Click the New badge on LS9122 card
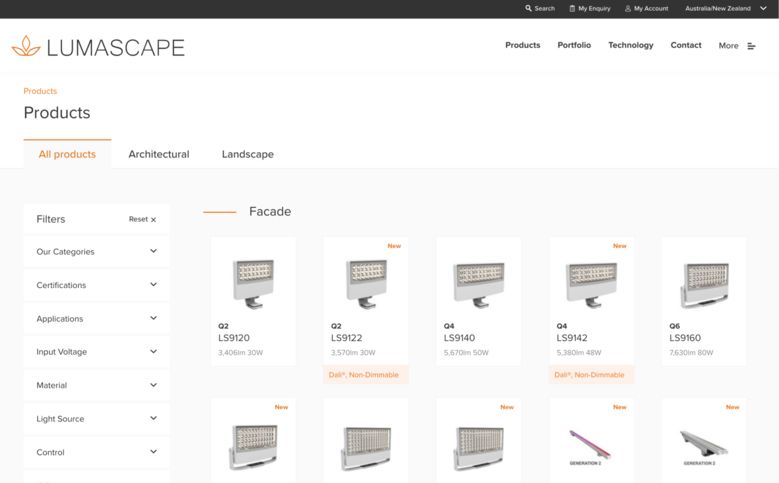Viewport: 779px width, 483px height. [394, 246]
